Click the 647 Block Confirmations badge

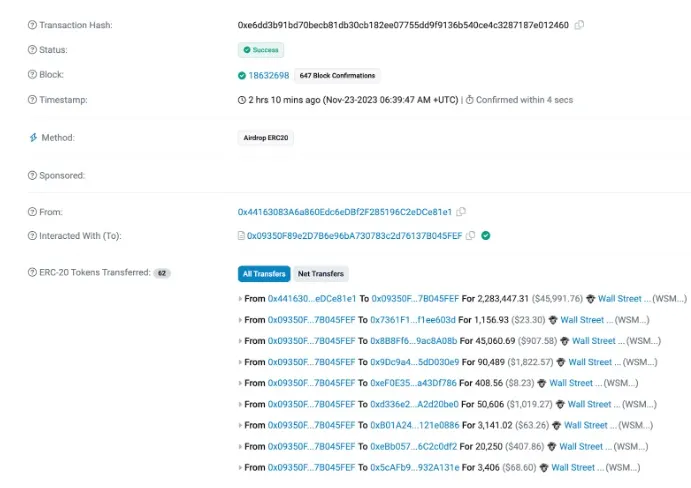[338, 75]
